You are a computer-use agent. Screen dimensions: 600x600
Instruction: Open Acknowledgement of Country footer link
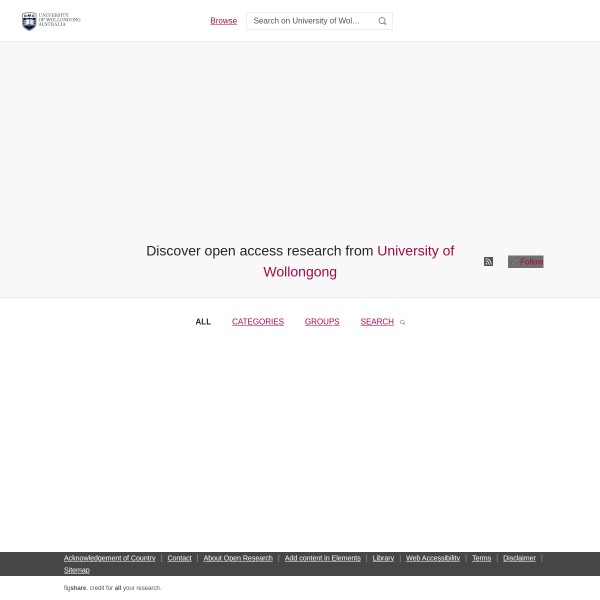pos(109,558)
